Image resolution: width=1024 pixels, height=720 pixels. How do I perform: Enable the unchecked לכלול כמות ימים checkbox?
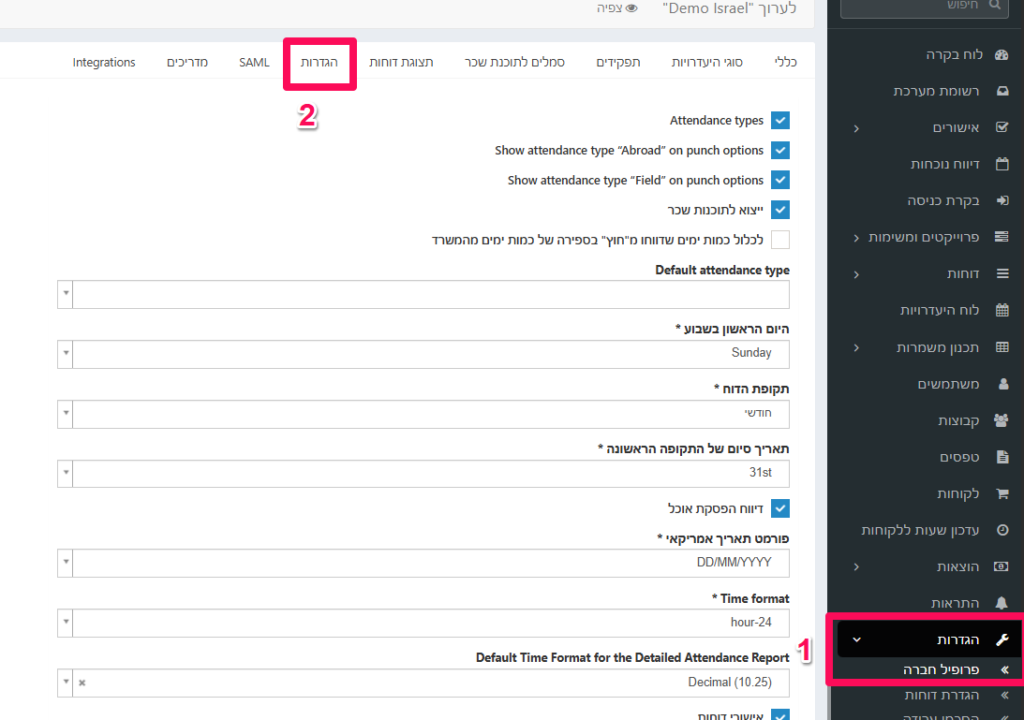(x=780, y=240)
